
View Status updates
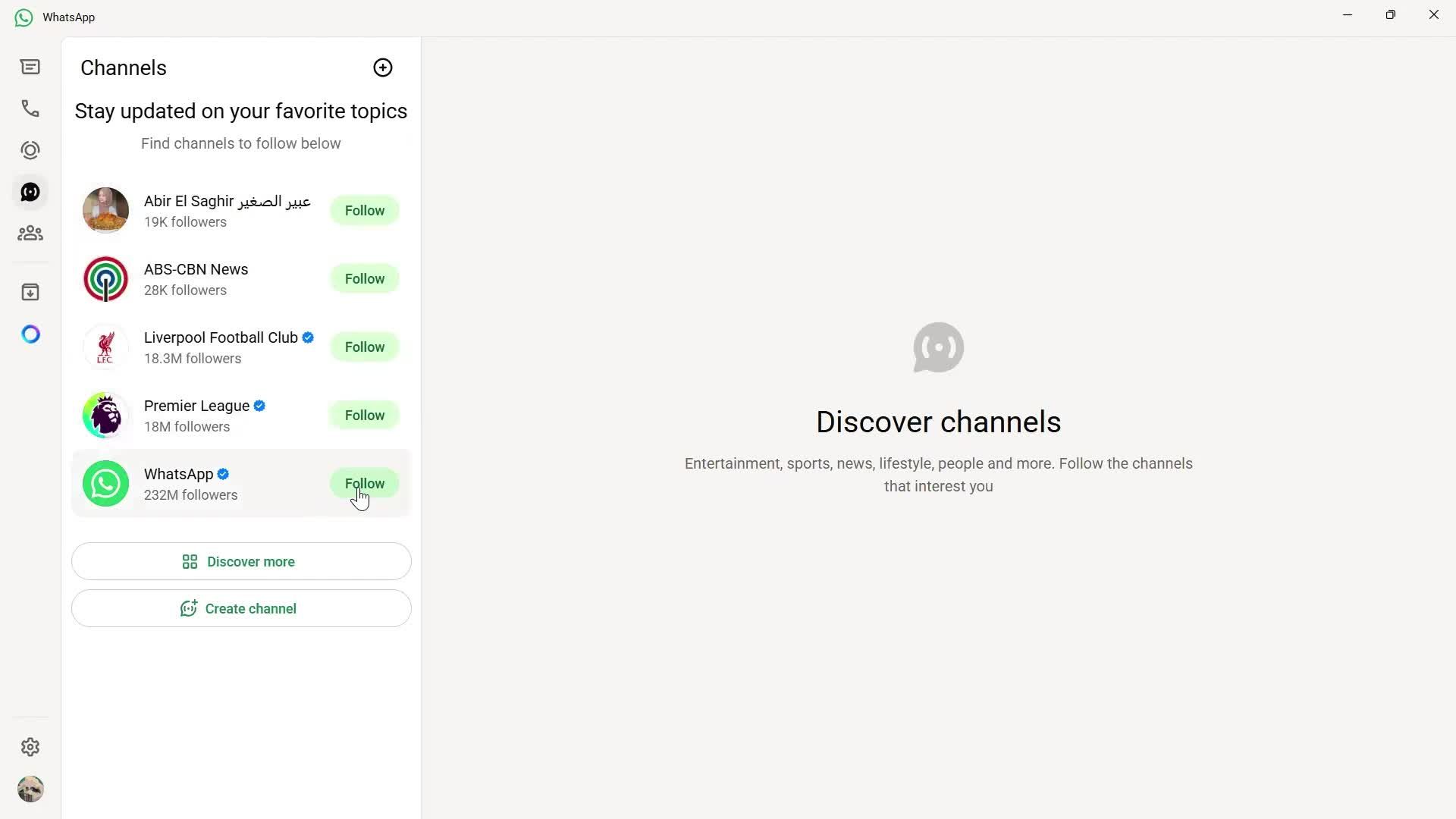30,149
